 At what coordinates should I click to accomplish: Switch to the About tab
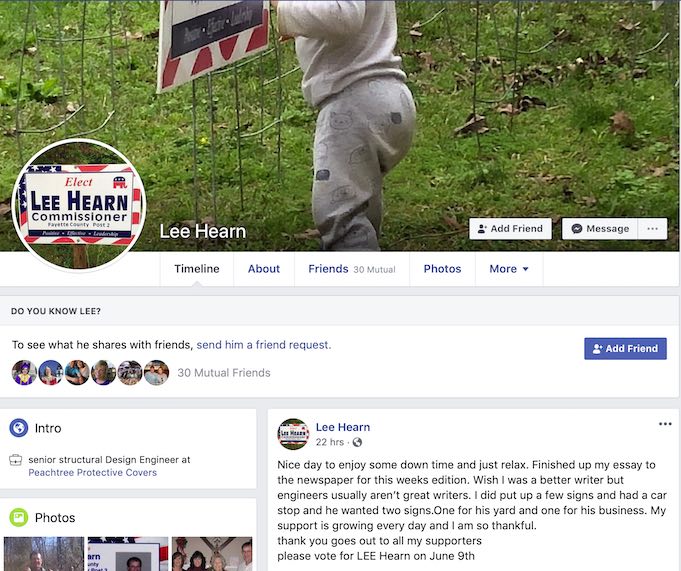264,269
